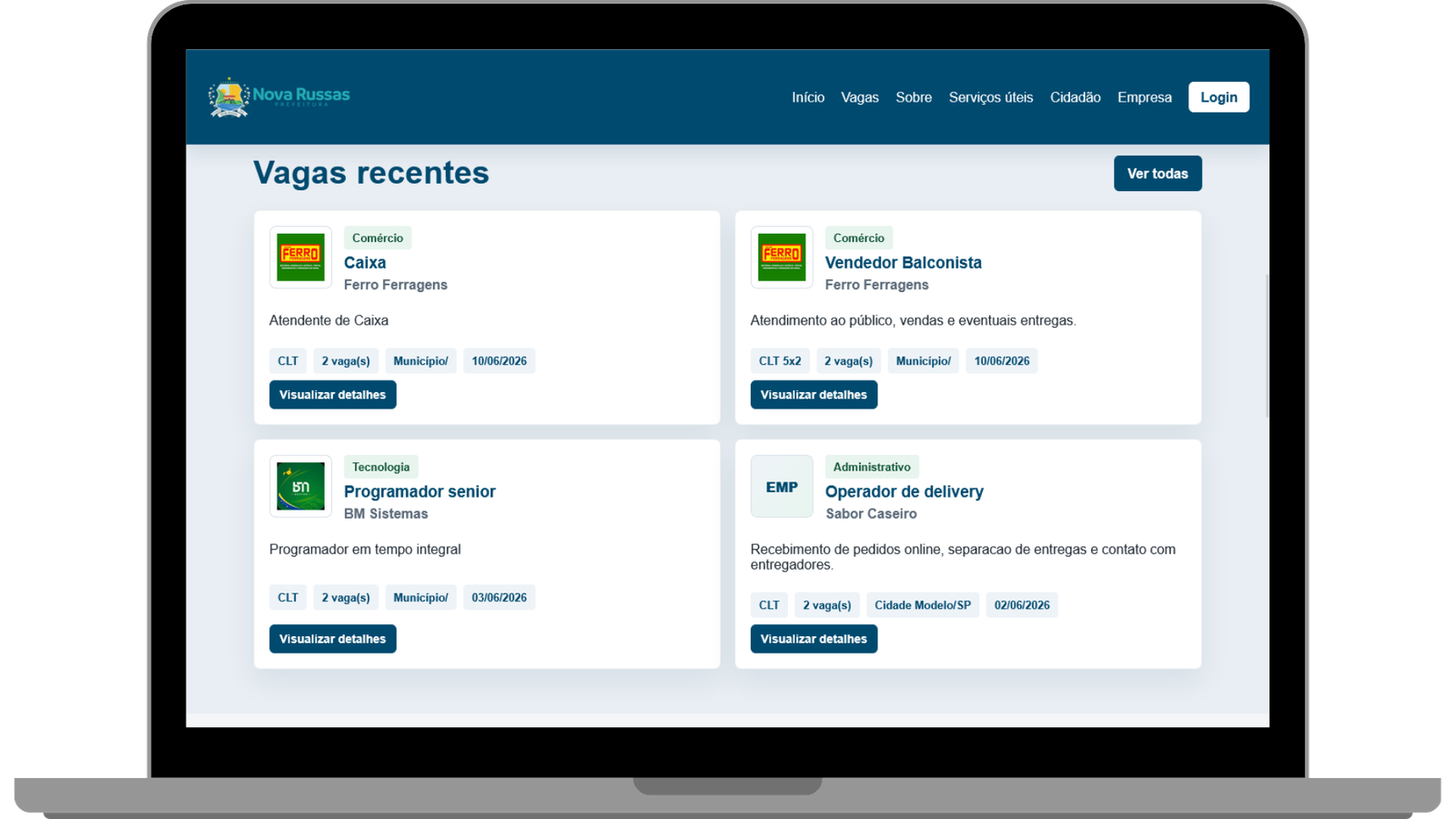Click the Tecnologia category tag

381,467
